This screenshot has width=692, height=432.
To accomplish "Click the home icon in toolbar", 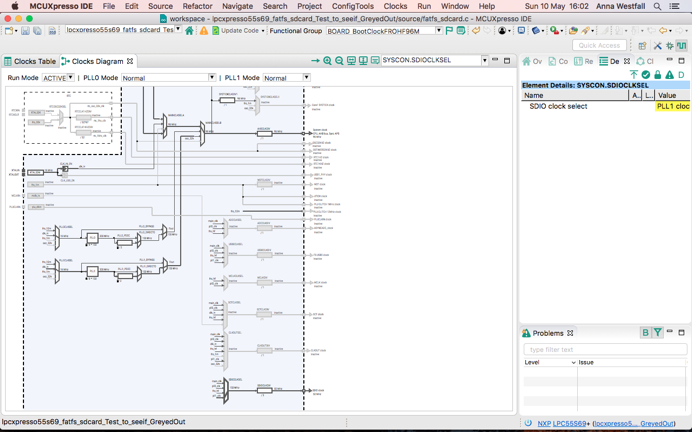I will pyautogui.click(x=190, y=31).
